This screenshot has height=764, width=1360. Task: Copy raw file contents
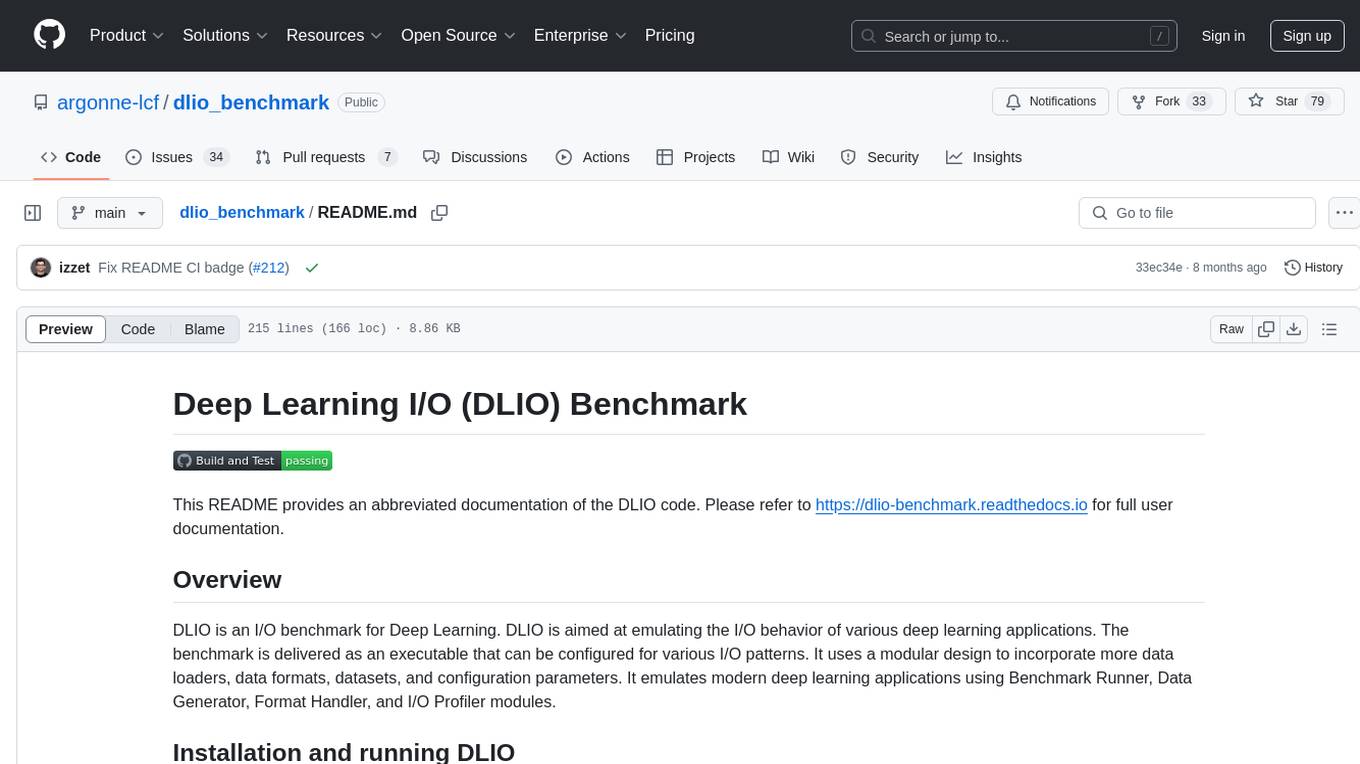point(1266,329)
